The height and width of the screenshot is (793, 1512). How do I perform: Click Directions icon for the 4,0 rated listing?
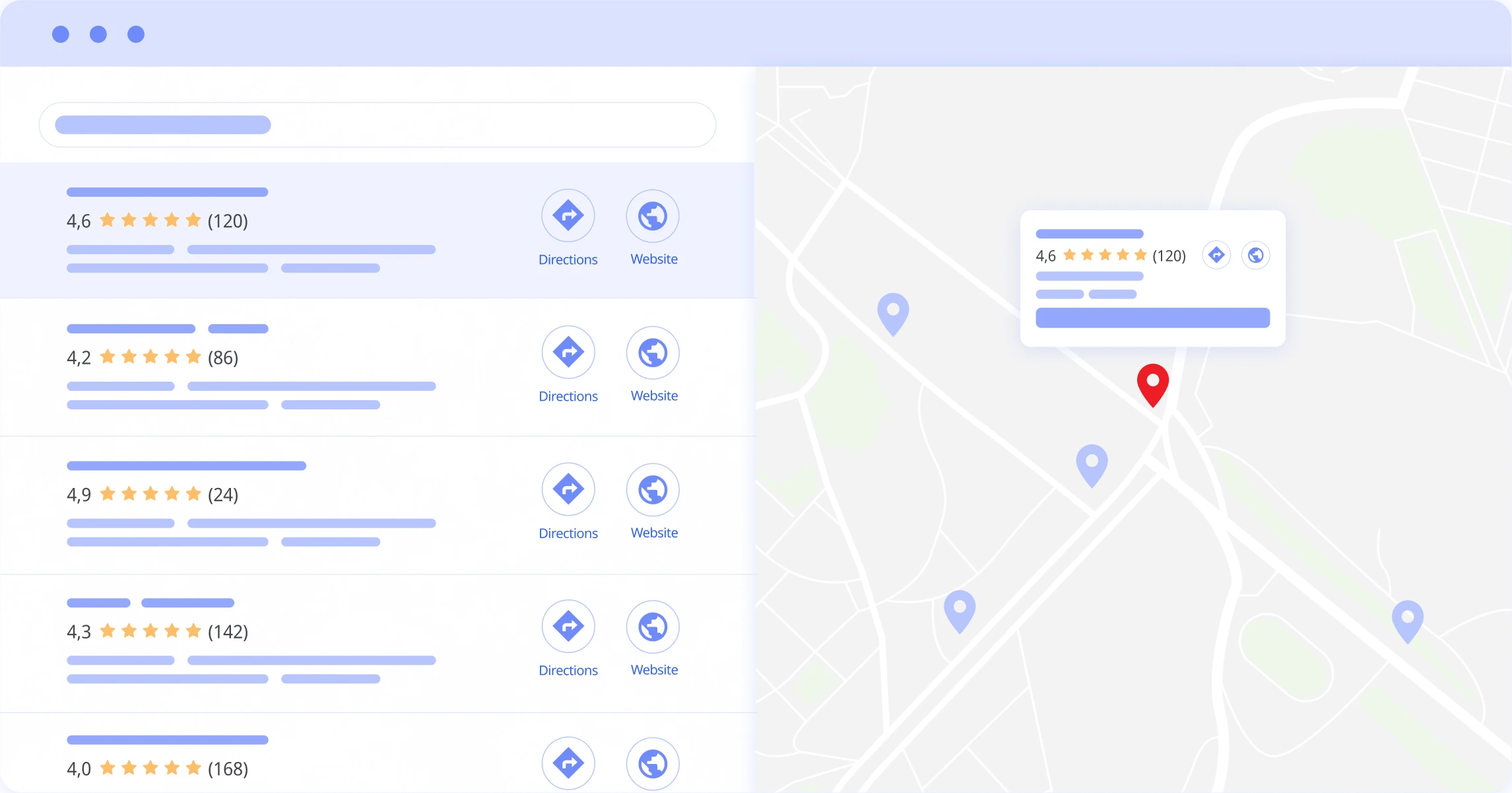pos(568,763)
